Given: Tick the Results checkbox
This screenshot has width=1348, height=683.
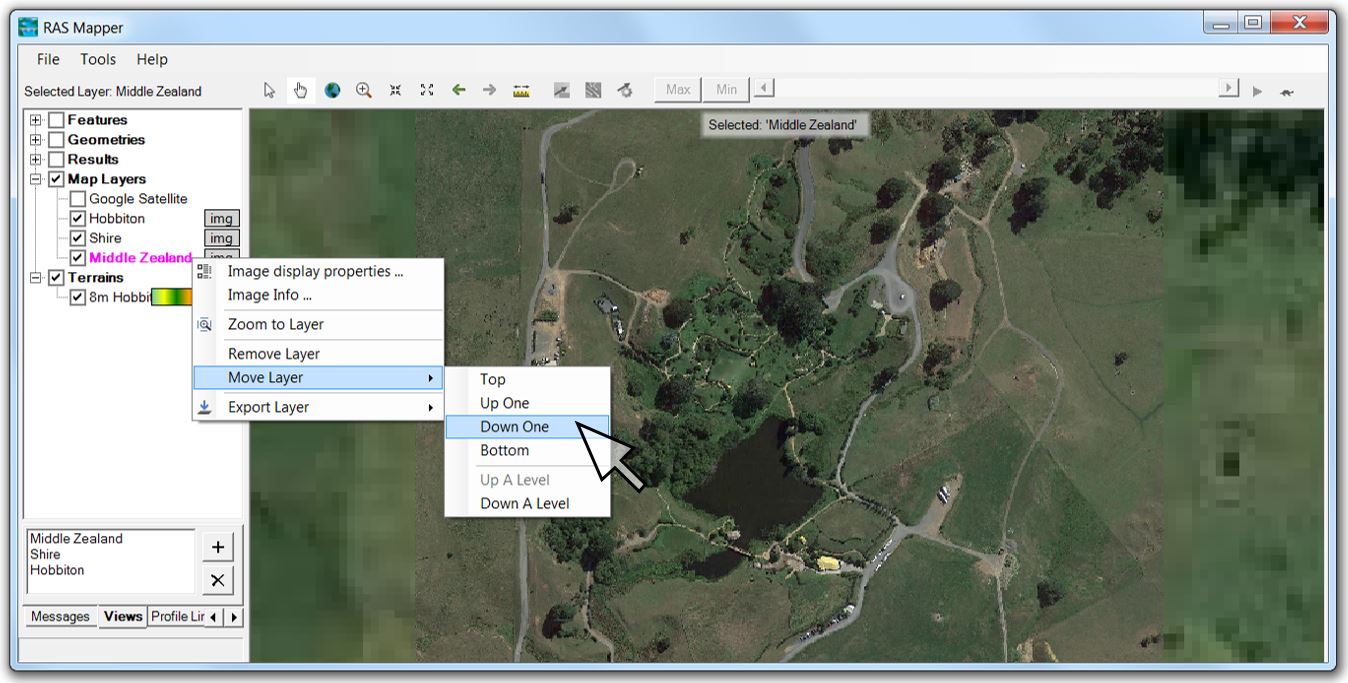Looking at the screenshot, I should point(56,159).
